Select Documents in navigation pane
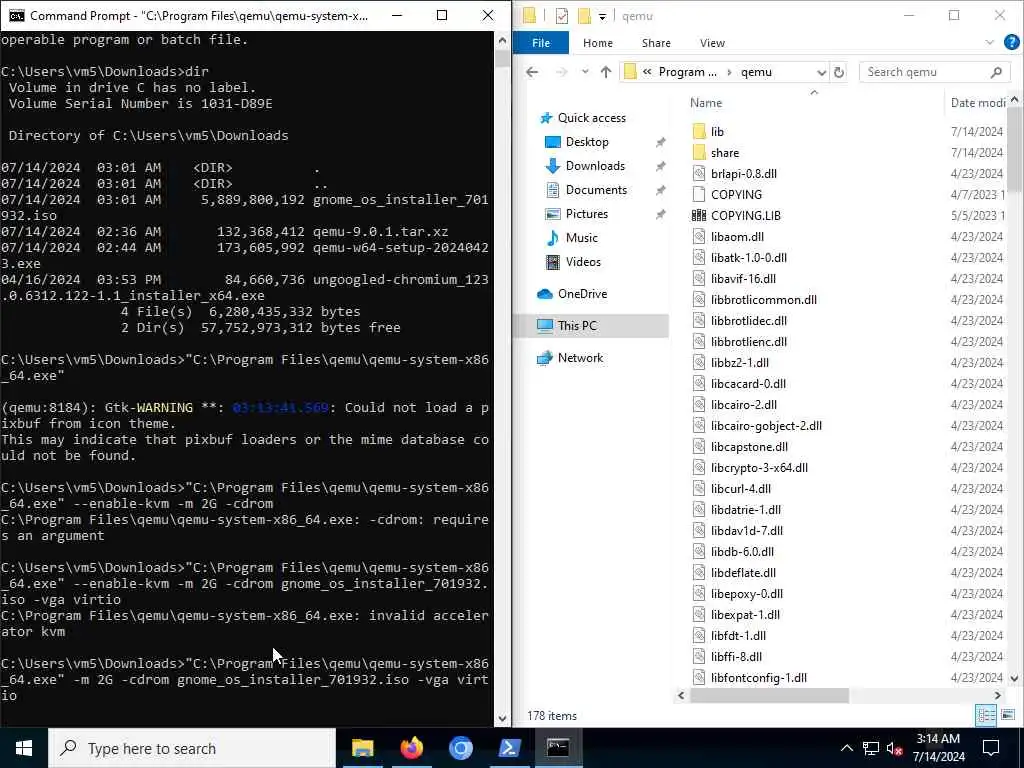 [596, 189]
